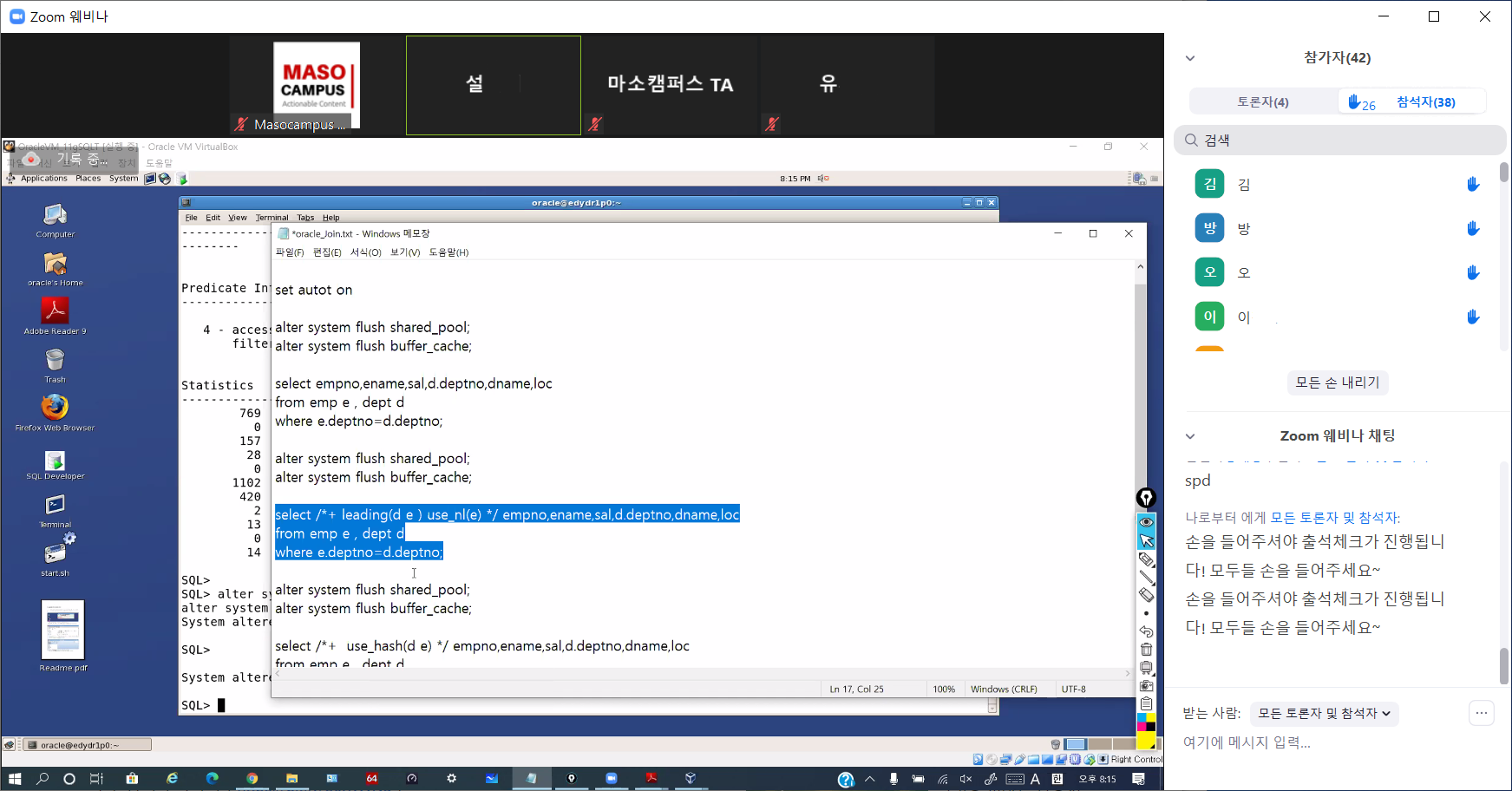Click the 모든 손 내리기 button

[x=1337, y=382]
